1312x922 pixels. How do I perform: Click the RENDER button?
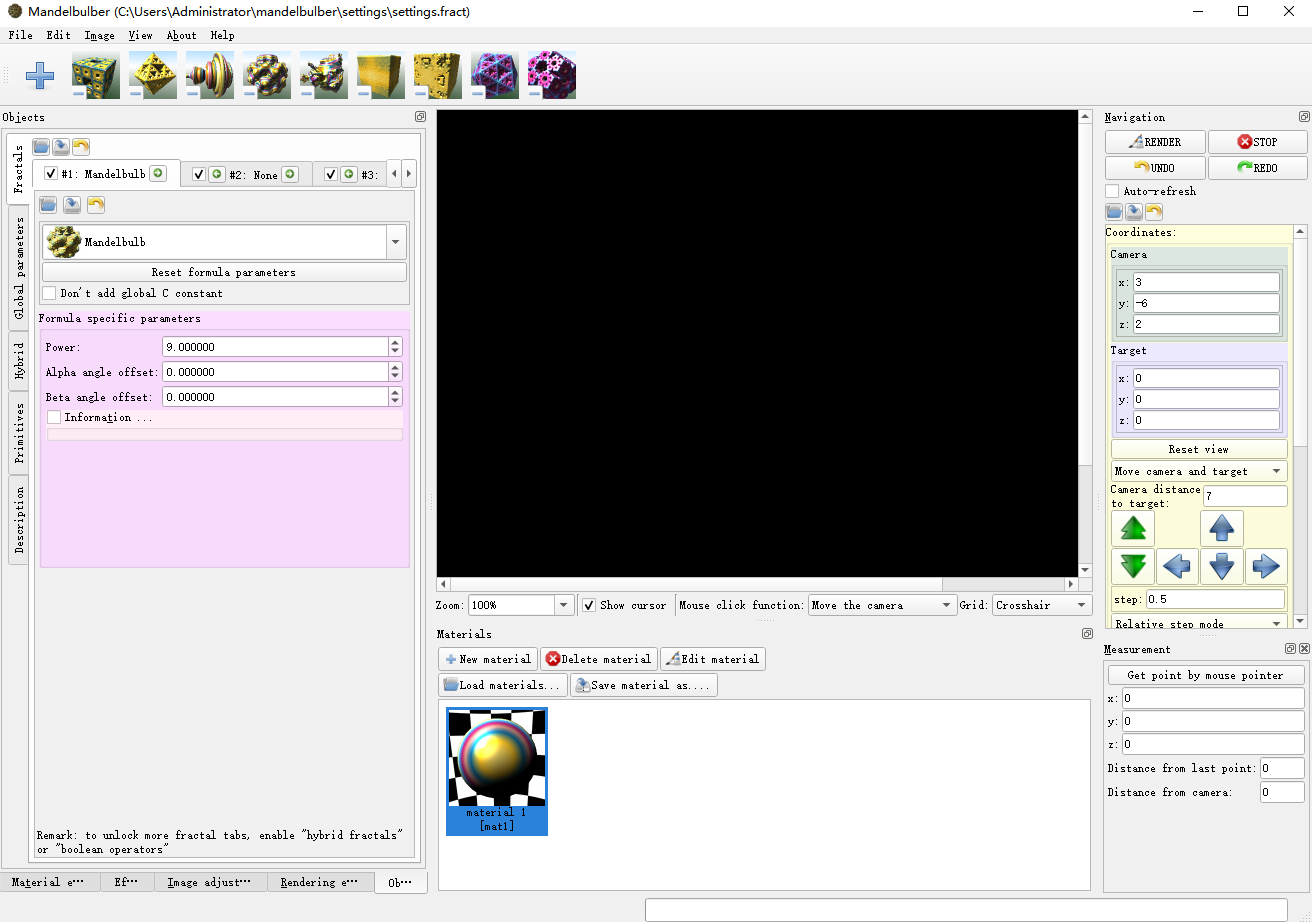pos(1155,142)
